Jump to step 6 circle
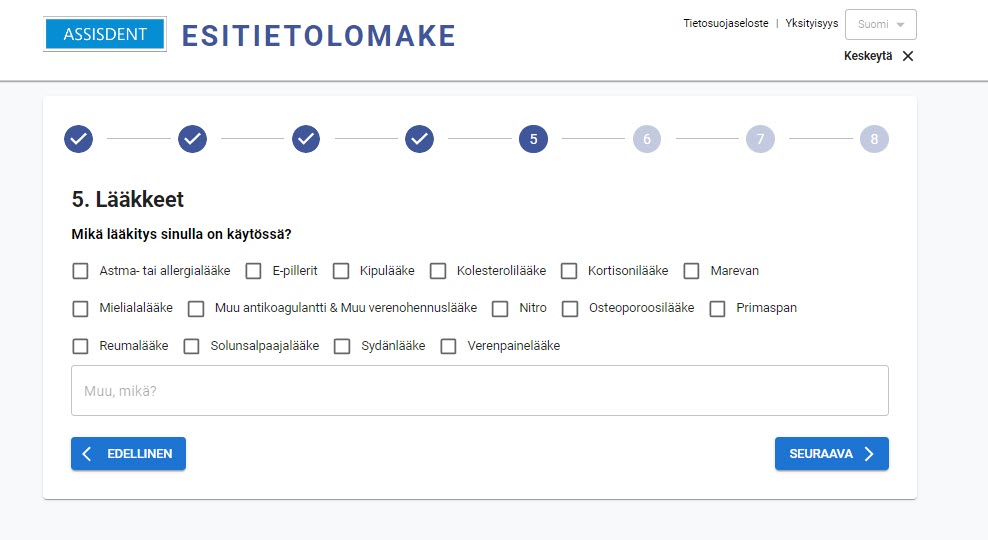This screenshot has width=988, height=540. point(647,139)
